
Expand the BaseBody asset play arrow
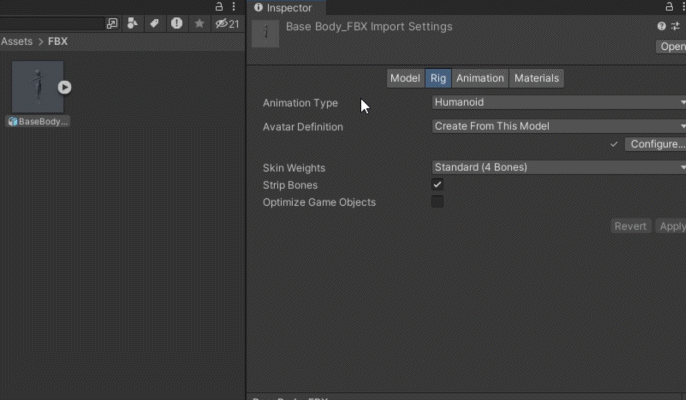(x=64, y=87)
